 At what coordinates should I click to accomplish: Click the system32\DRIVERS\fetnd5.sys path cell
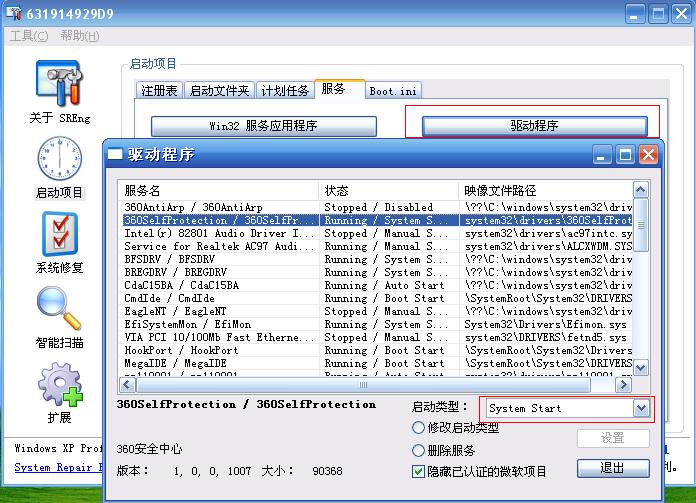pos(546,337)
